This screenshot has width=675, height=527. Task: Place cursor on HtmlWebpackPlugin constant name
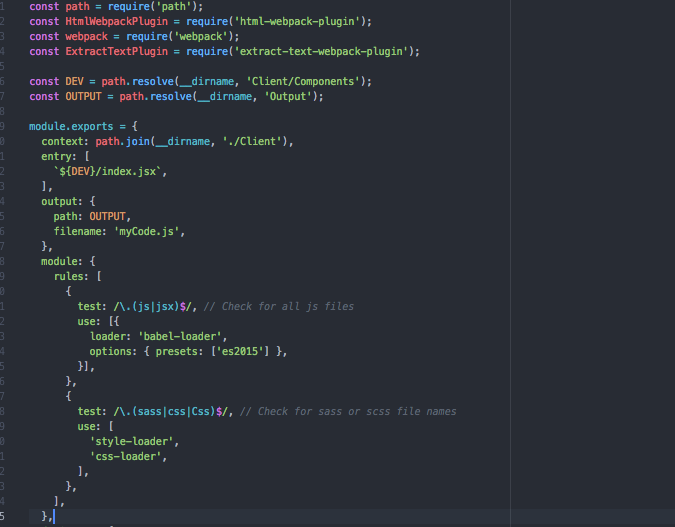[x=117, y=22]
